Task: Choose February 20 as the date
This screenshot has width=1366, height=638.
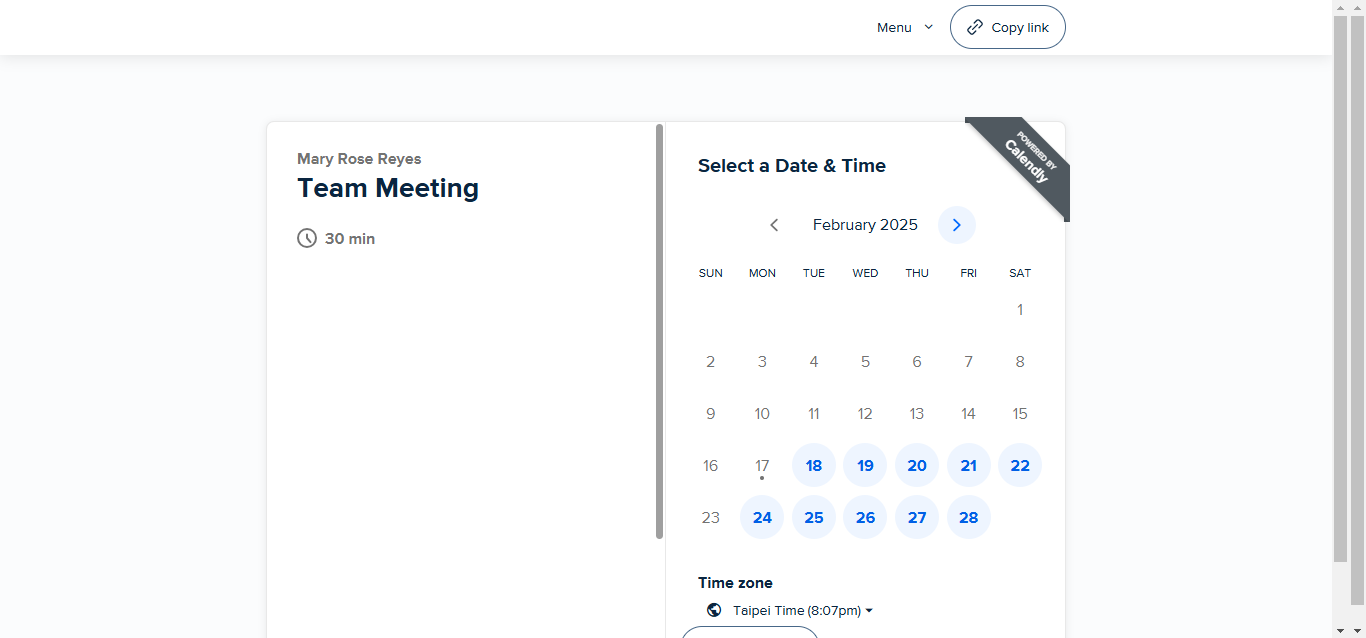Action: tap(917, 465)
